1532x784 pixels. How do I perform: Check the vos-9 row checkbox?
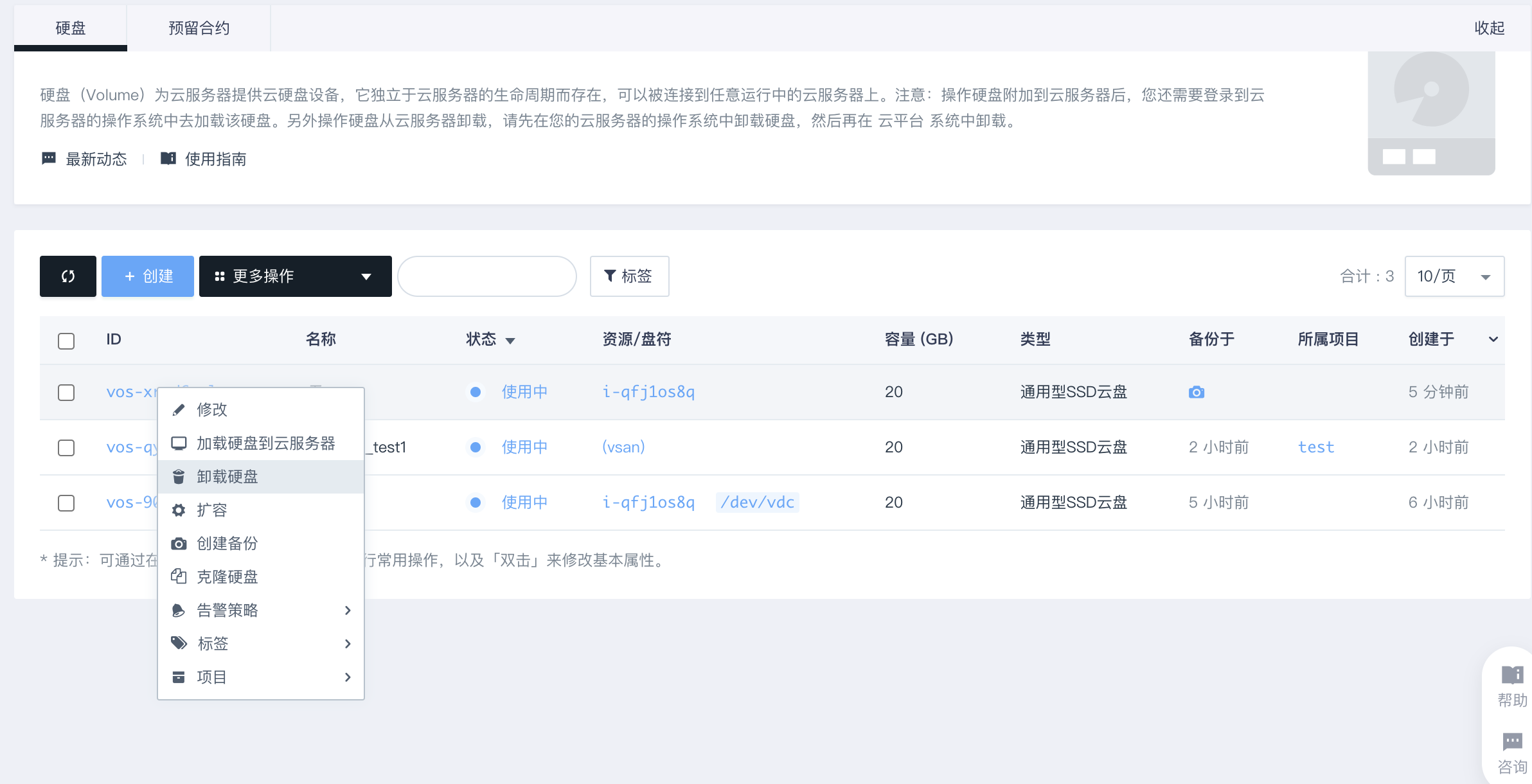66,503
